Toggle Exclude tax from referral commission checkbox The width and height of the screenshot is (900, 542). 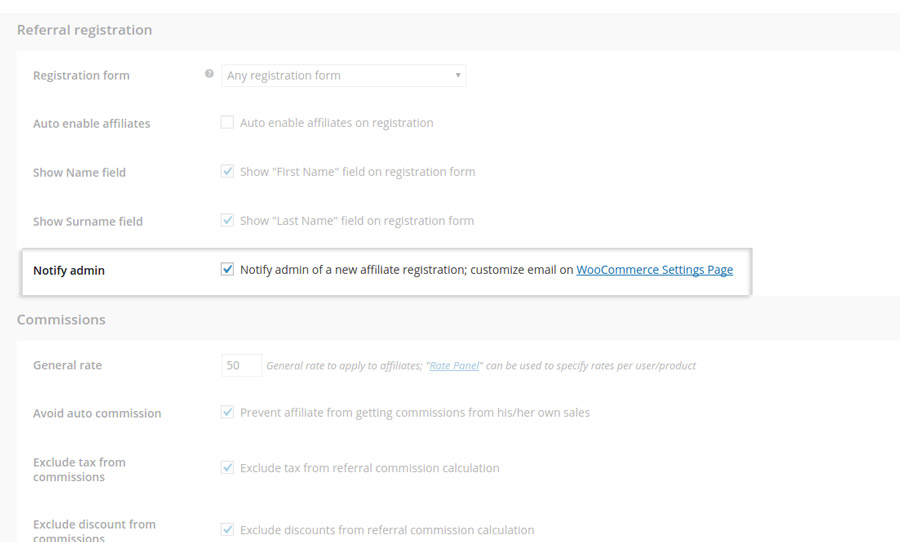point(227,468)
